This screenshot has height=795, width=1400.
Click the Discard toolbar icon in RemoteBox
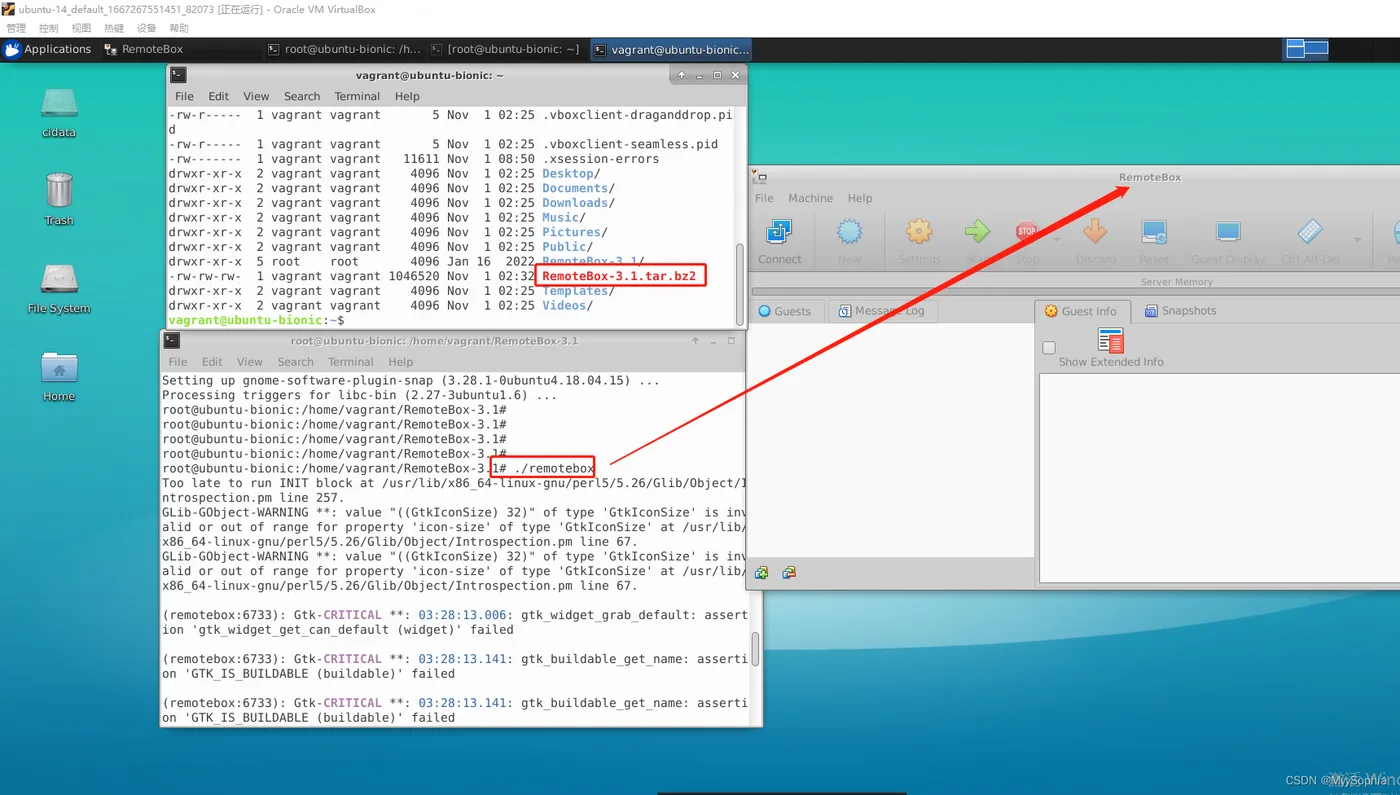1095,232
